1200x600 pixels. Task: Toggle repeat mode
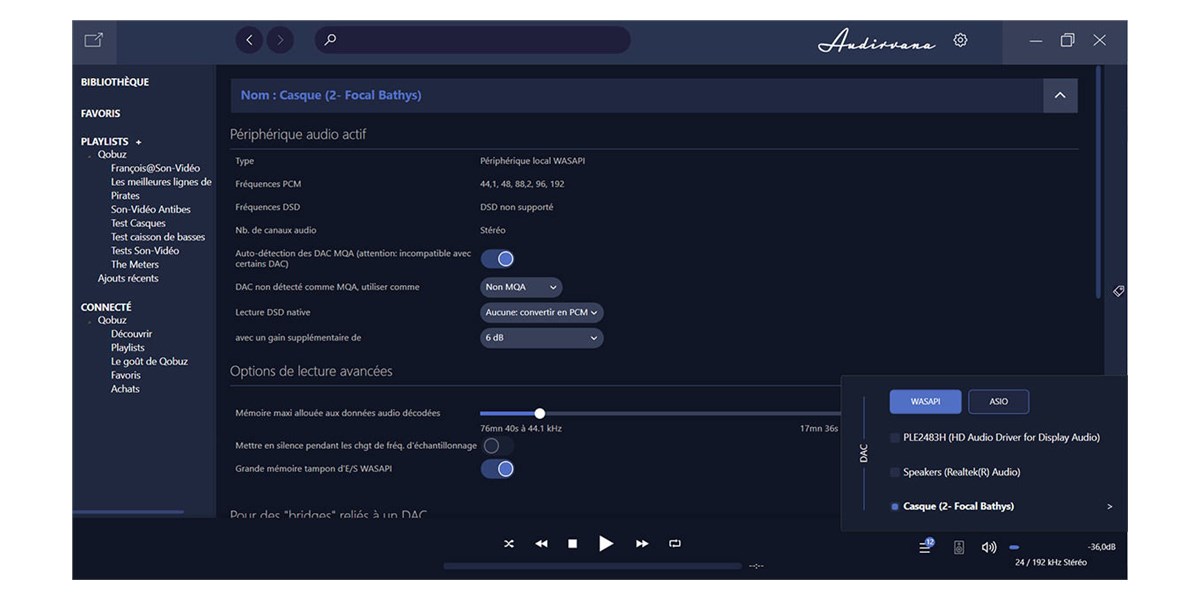pos(675,544)
